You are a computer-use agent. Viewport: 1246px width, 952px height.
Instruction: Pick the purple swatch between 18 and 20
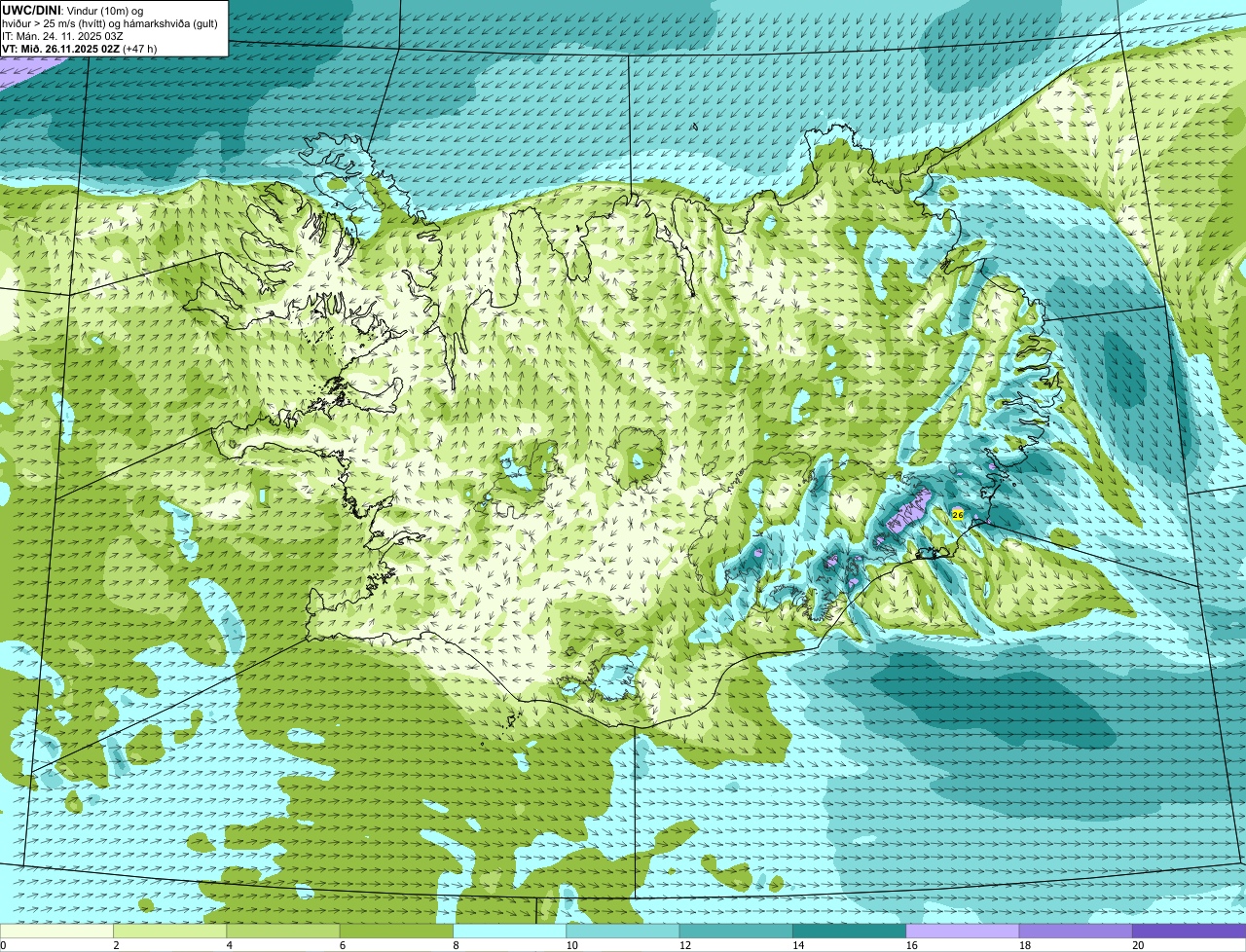click(x=1076, y=931)
